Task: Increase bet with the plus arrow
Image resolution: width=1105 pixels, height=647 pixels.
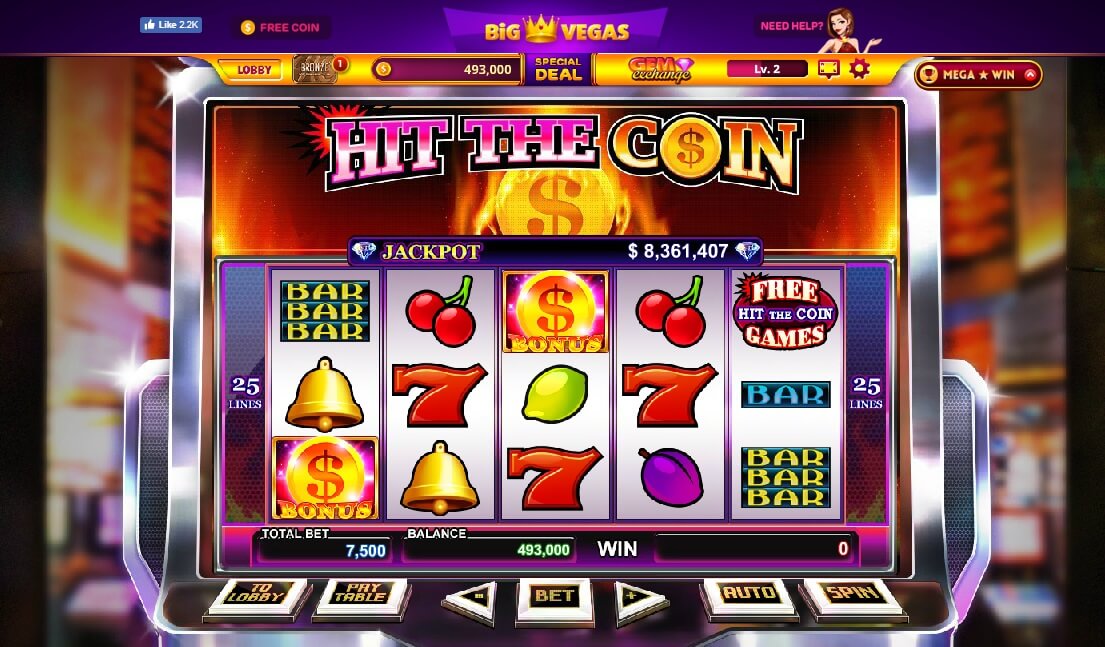Action: (x=640, y=600)
